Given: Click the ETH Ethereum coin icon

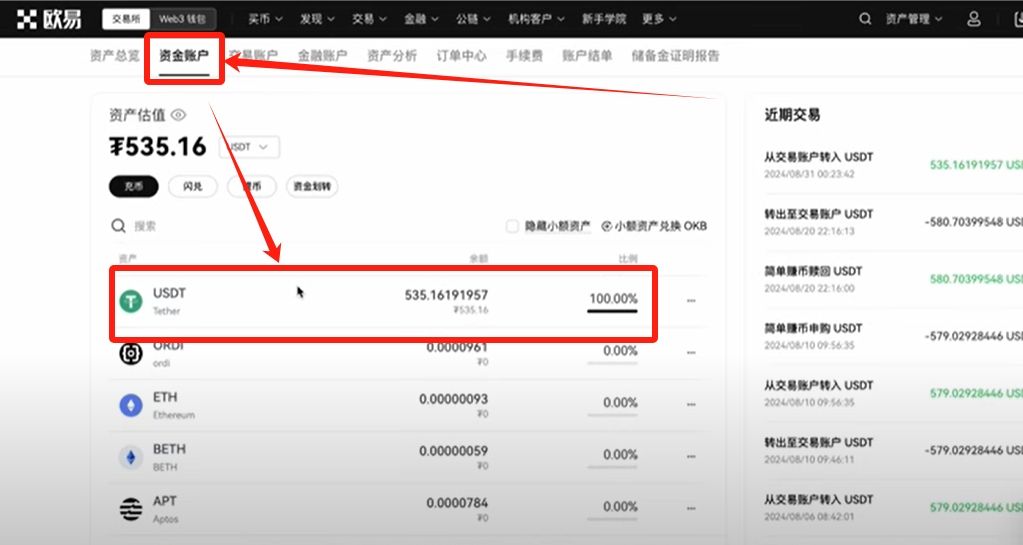Looking at the screenshot, I should point(131,405).
